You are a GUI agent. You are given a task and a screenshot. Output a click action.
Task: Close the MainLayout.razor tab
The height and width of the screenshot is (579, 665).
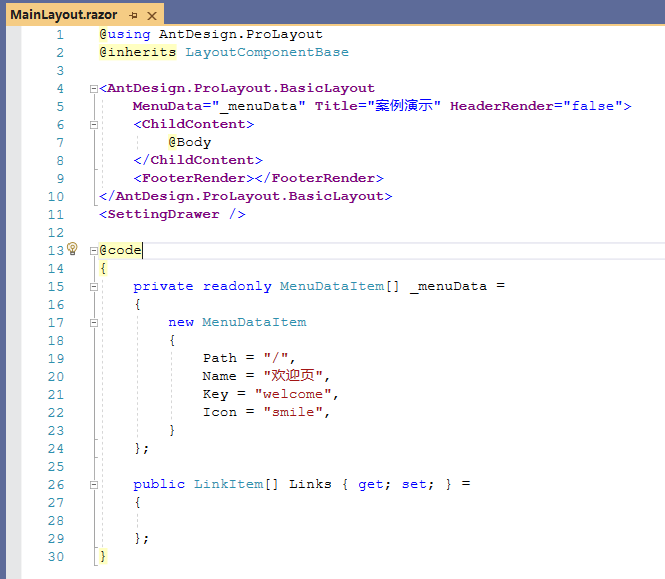click(x=151, y=16)
